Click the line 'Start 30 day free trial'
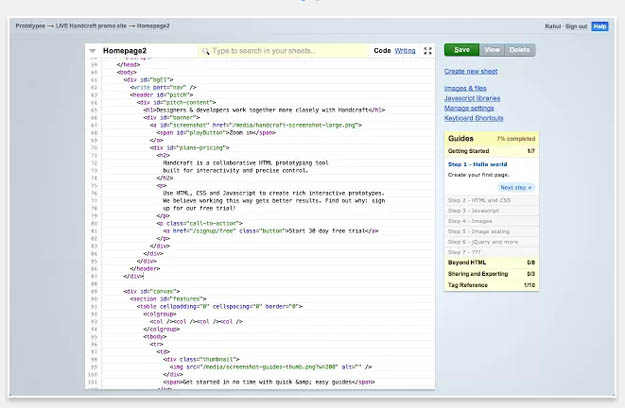 [x=270, y=231]
